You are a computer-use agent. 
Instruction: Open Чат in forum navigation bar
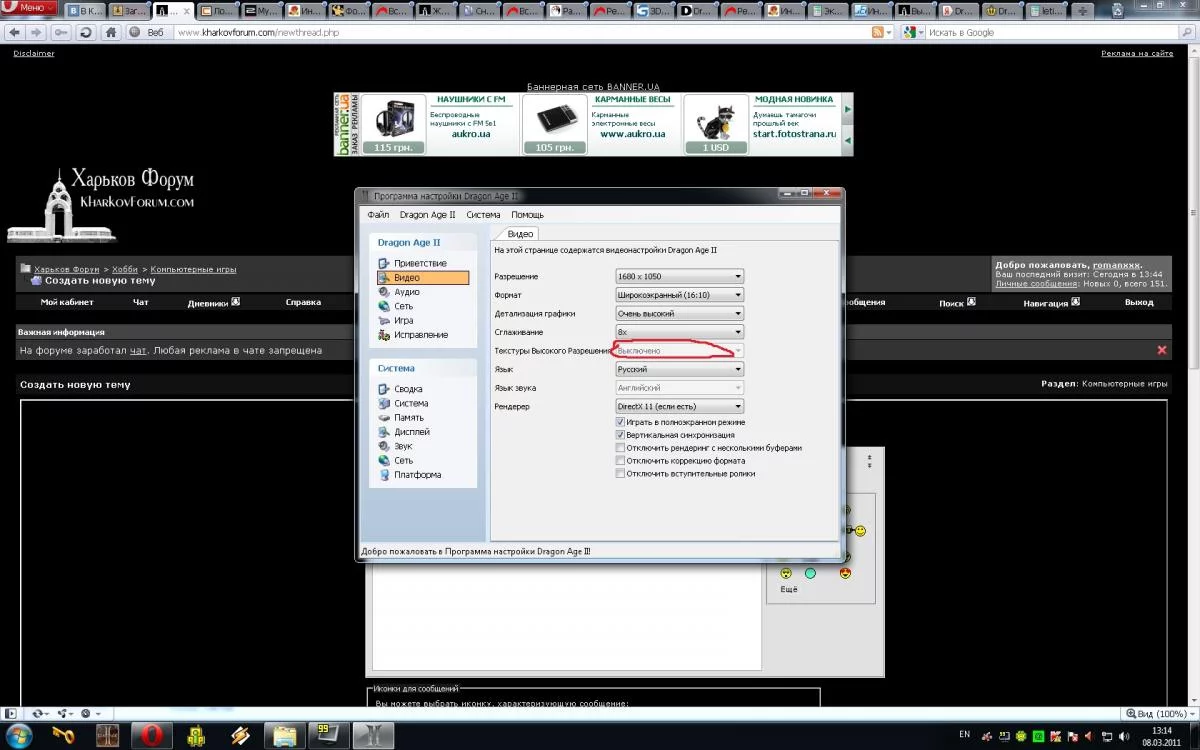pos(141,301)
